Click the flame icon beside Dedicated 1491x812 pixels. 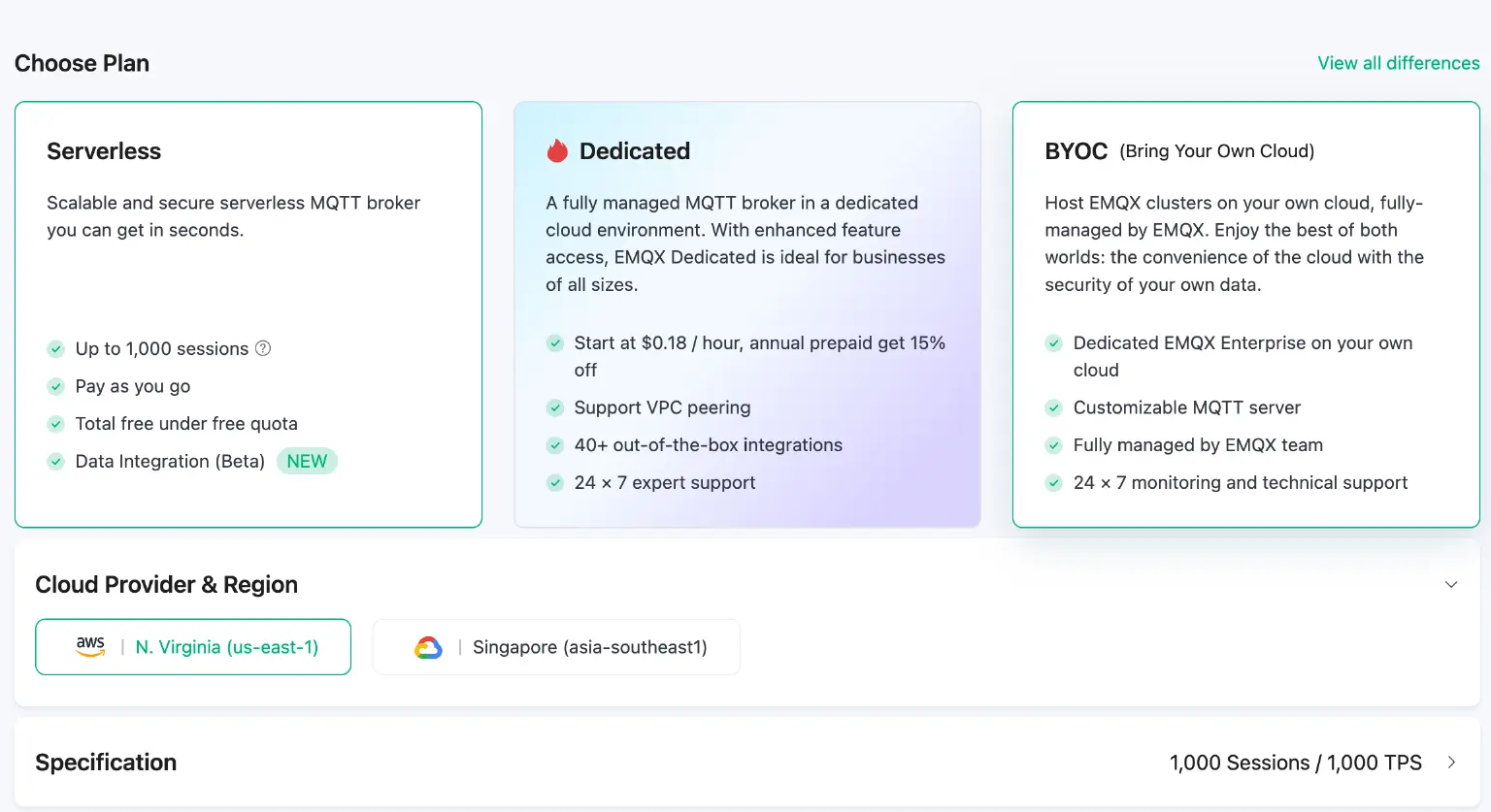pos(556,150)
